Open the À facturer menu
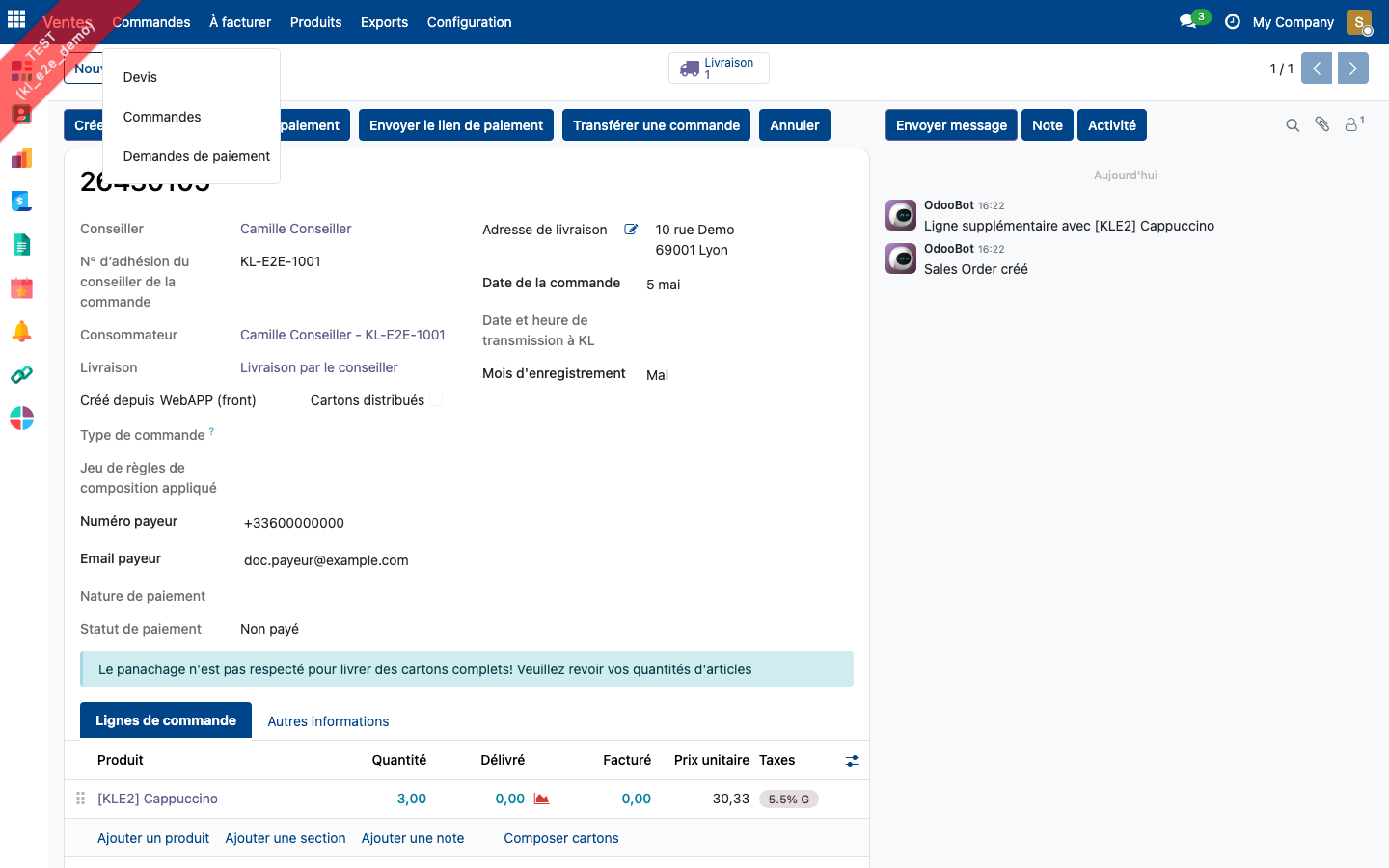Viewport: 1389px width, 868px height. click(x=240, y=22)
